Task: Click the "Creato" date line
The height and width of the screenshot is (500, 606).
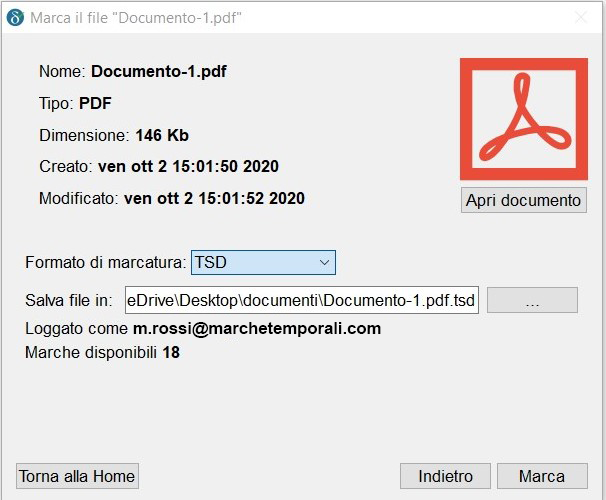Action: coord(158,166)
